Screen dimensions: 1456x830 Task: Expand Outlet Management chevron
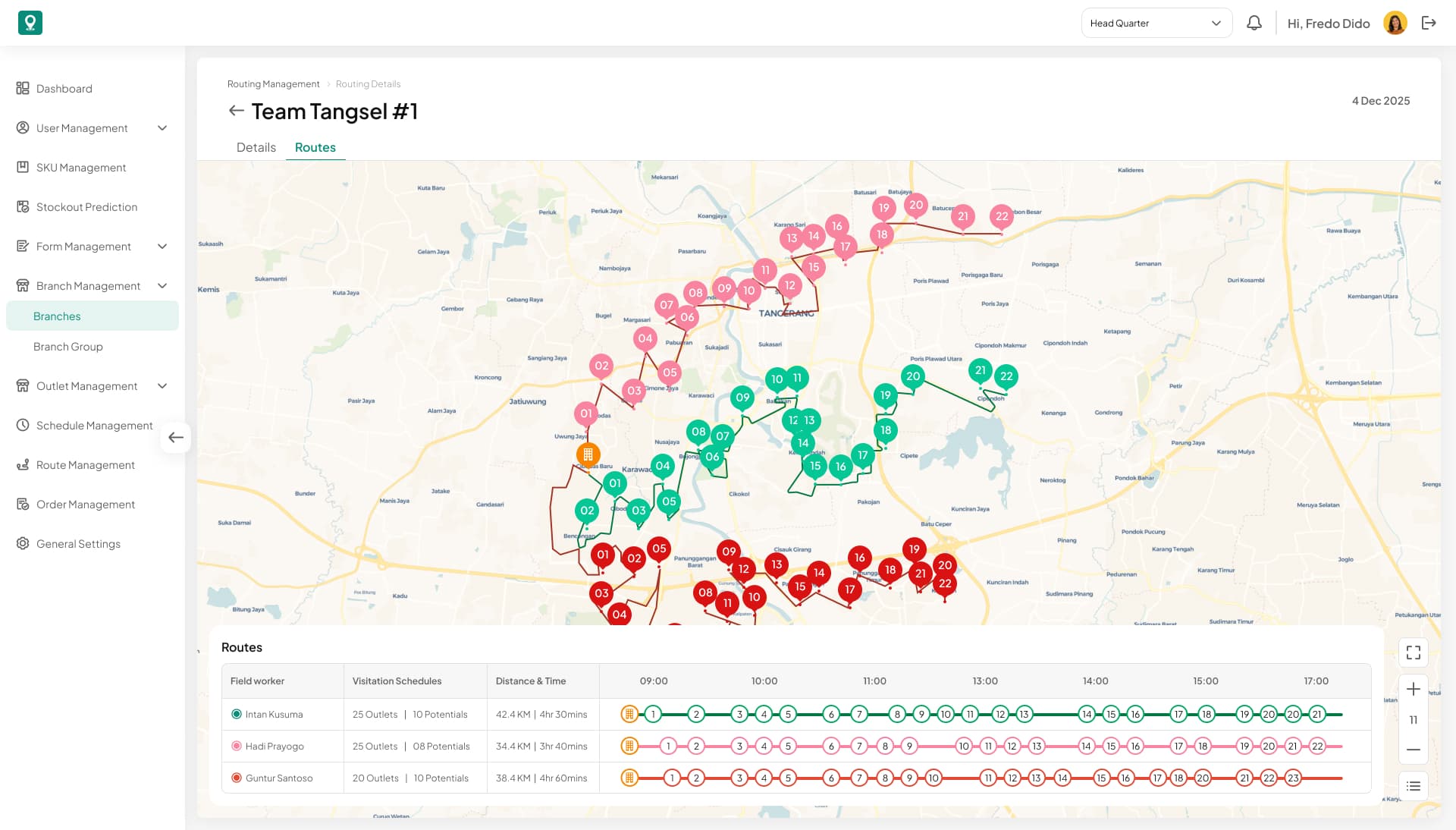click(x=162, y=385)
